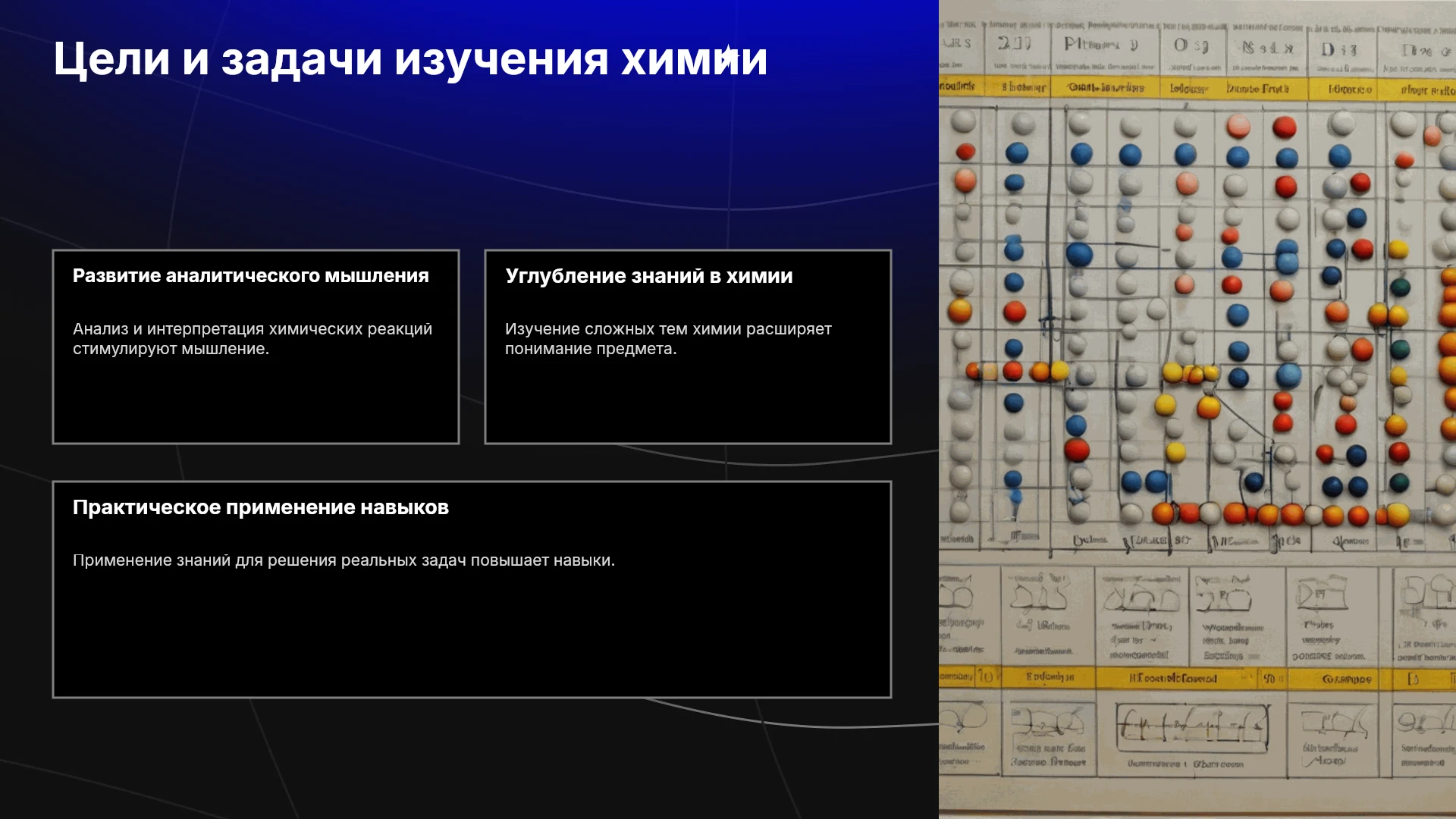Click the row of orange balls at the chart's bottom

pos(1282,514)
